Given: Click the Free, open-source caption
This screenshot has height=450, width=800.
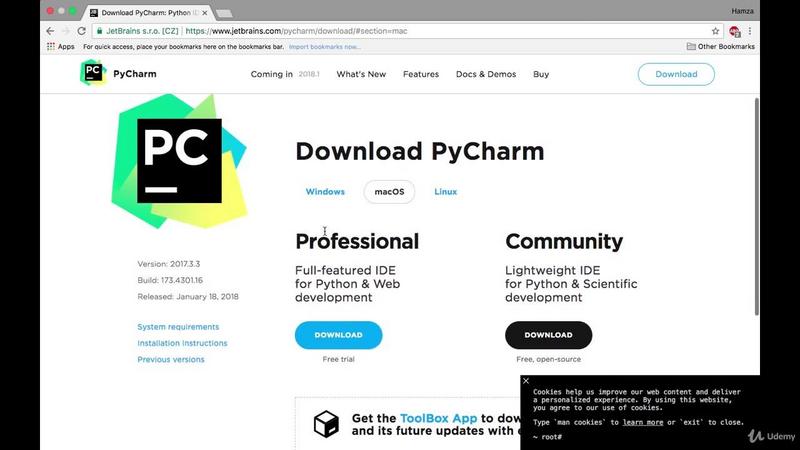Looking at the screenshot, I should 548,359.
